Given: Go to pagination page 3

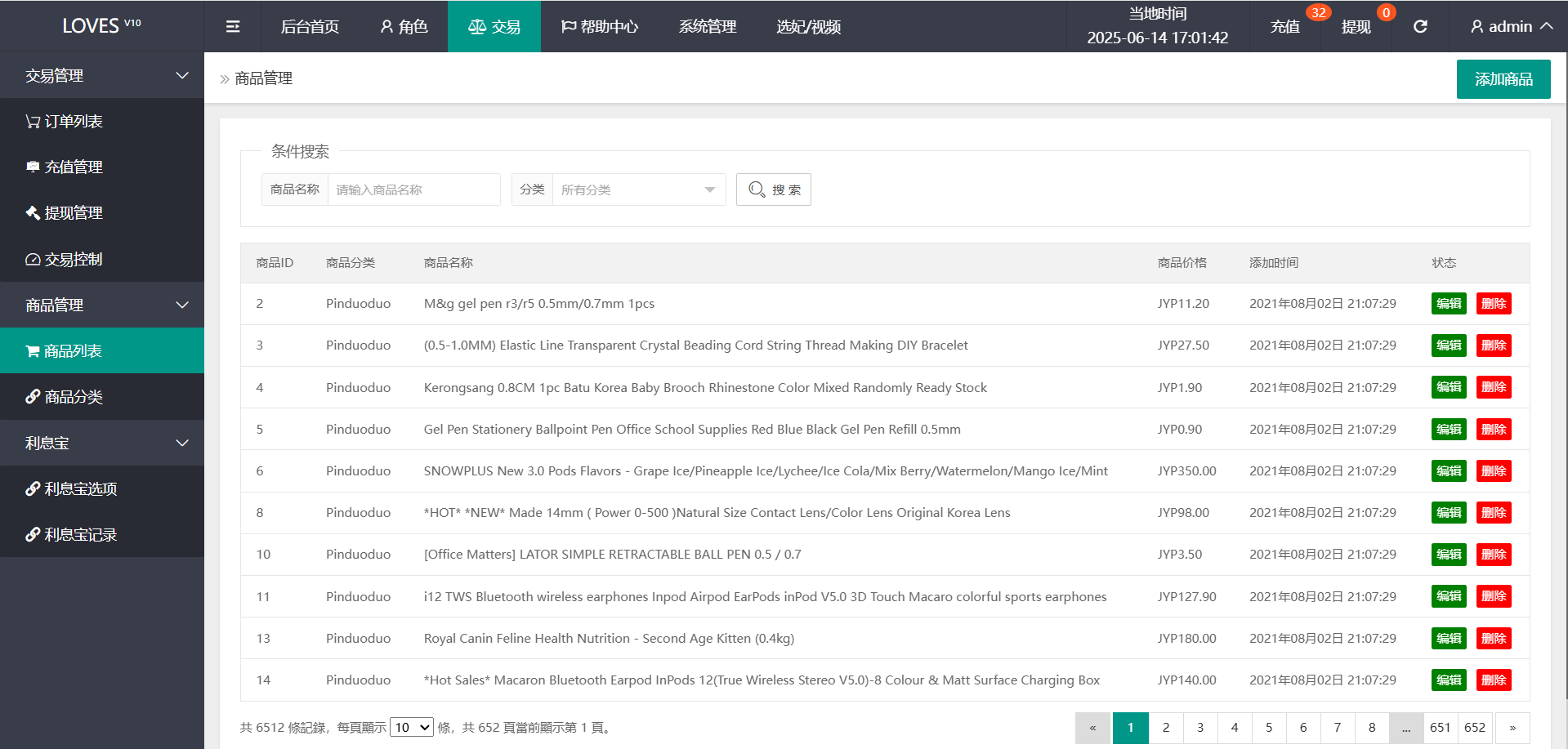Looking at the screenshot, I should (1200, 728).
